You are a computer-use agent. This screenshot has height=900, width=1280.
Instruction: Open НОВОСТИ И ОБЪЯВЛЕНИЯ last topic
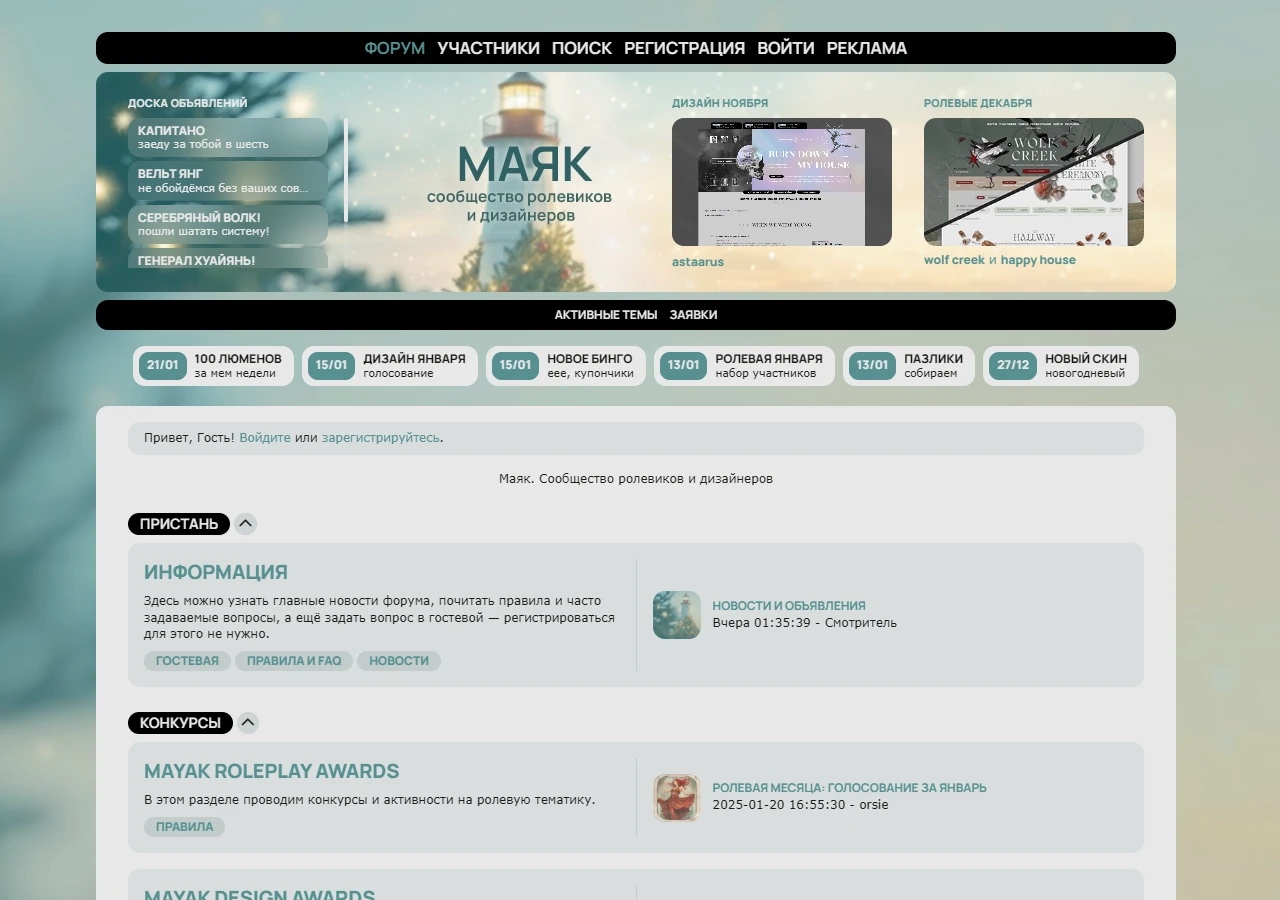point(789,606)
